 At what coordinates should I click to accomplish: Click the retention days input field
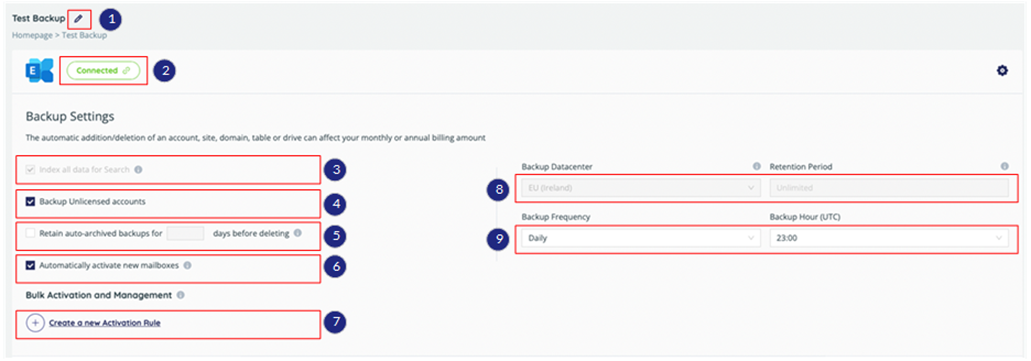[x=185, y=233]
